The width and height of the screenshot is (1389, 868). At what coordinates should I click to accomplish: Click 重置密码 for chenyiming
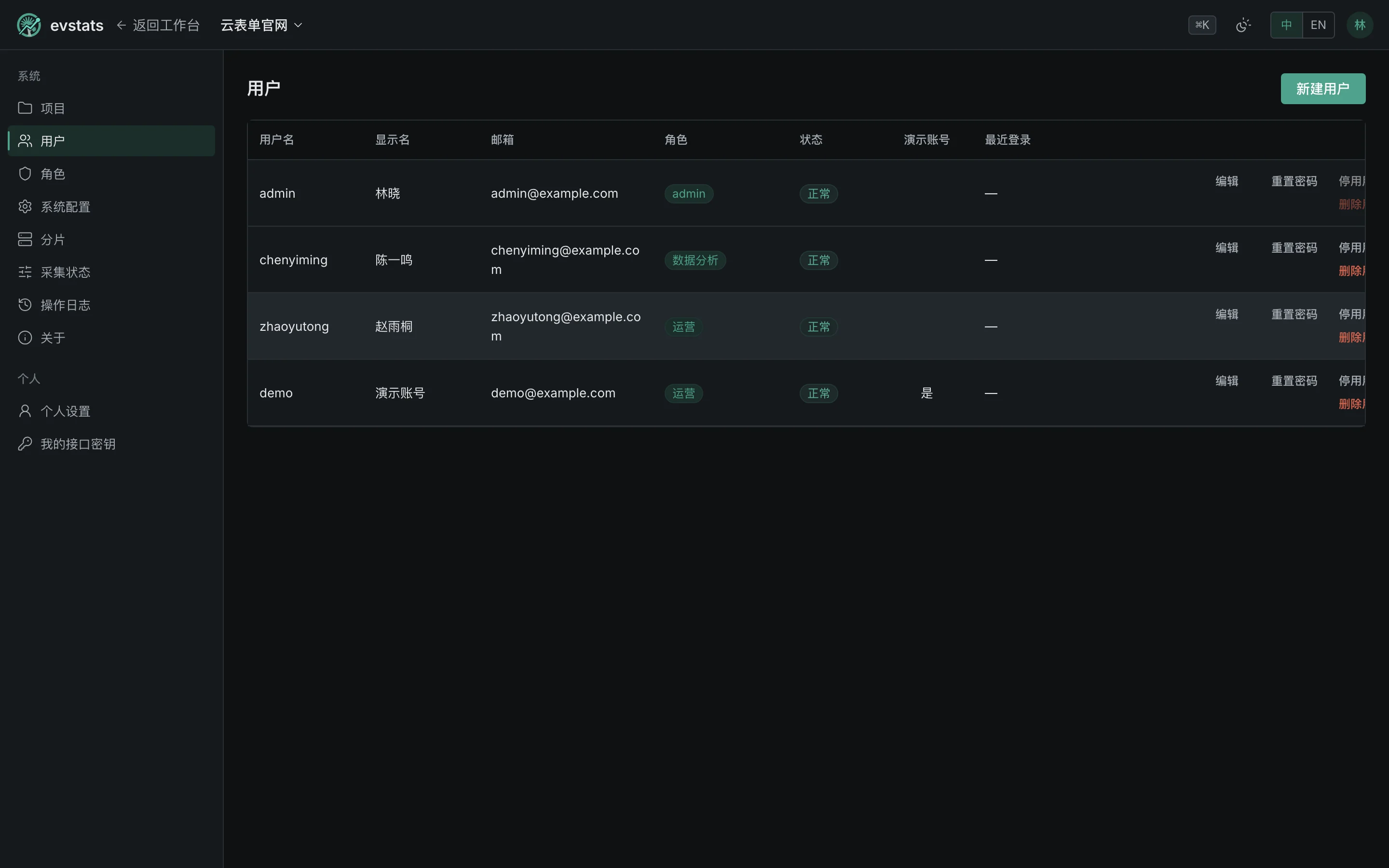[1294, 247]
